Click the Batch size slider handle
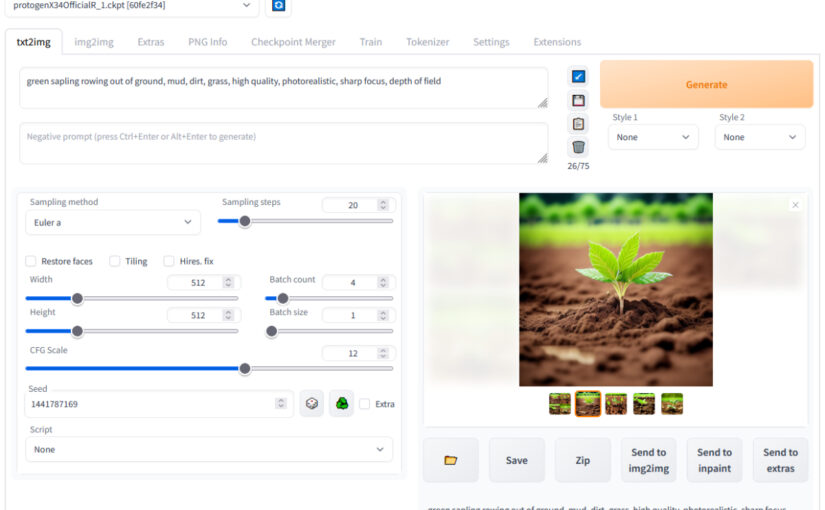This screenshot has height=510, width=825. click(271, 332)
